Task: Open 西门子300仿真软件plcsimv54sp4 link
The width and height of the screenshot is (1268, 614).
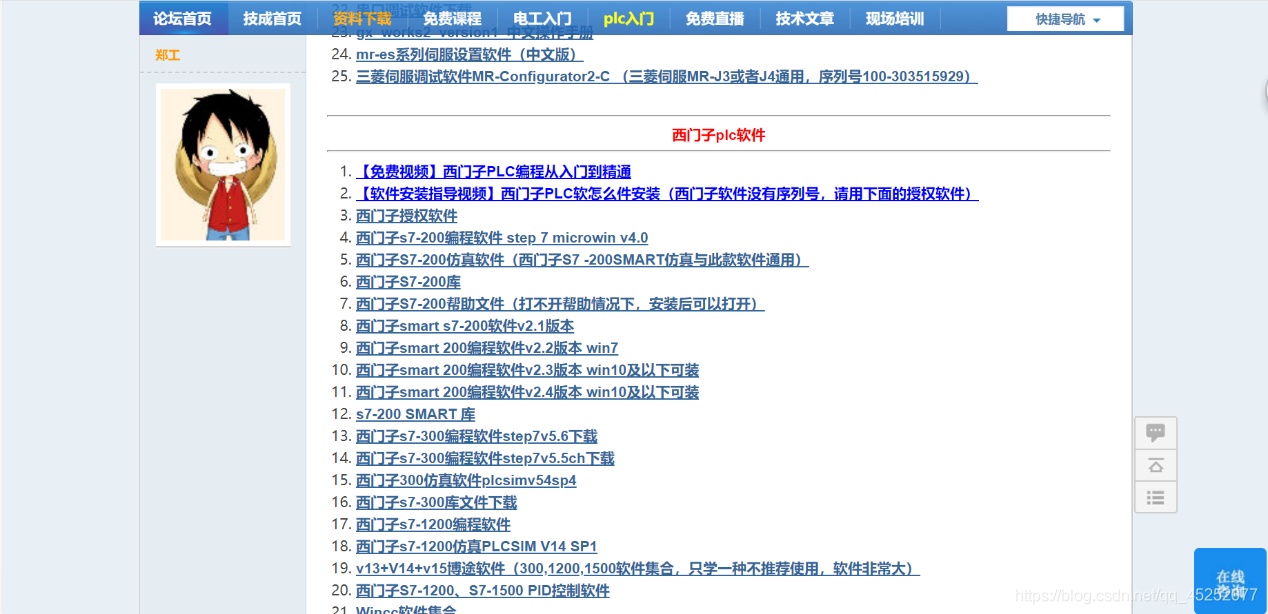Action: tap(466, 480)
